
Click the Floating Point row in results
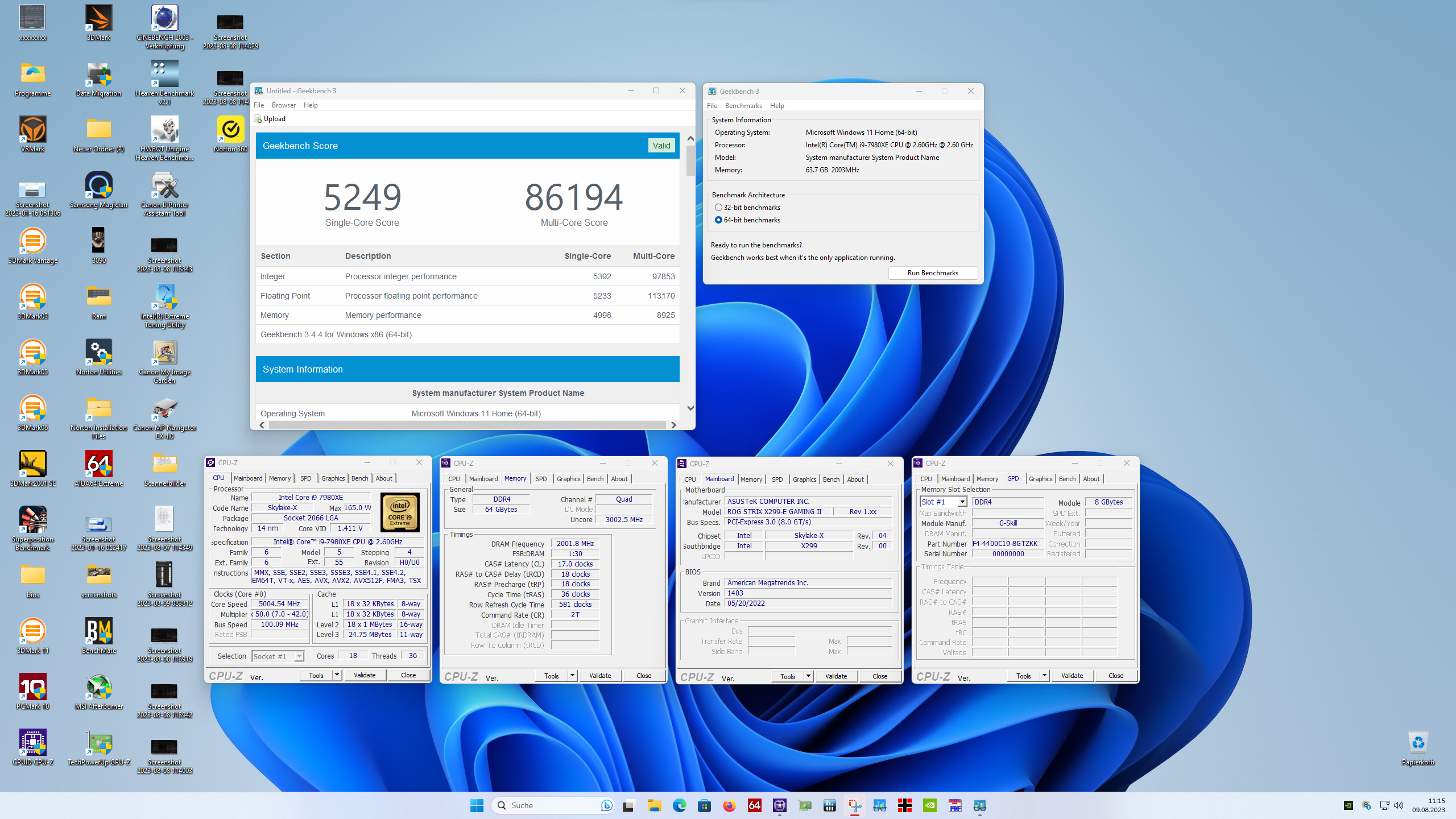(x=468, y=296)
